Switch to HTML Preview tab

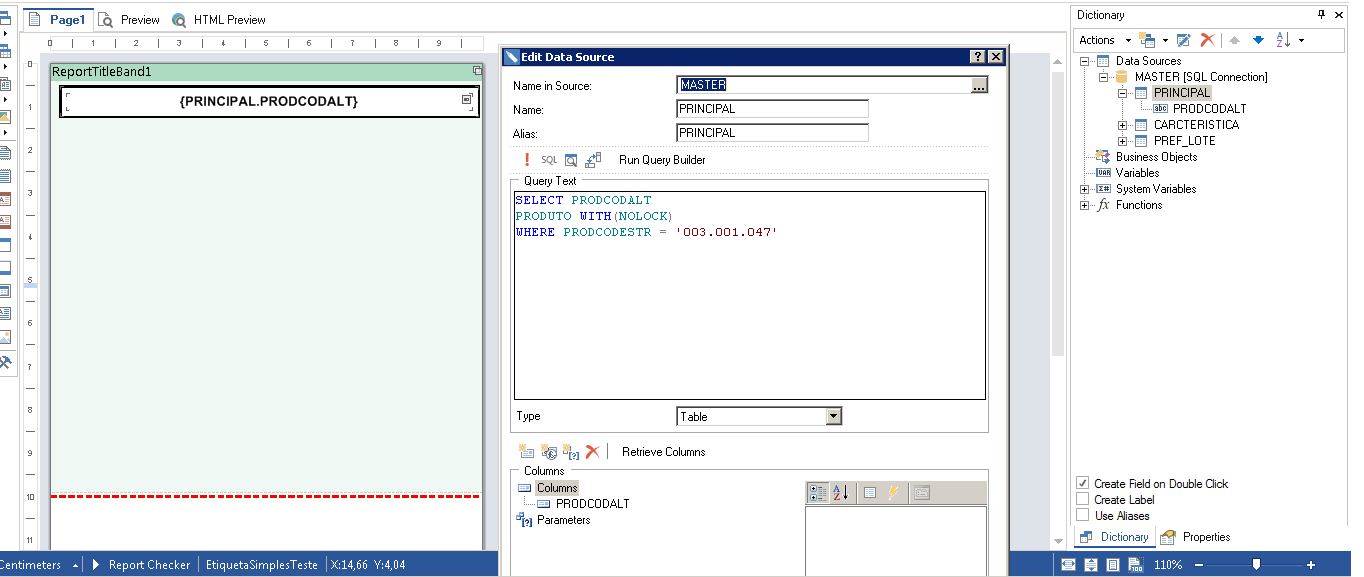pos(219,20)
